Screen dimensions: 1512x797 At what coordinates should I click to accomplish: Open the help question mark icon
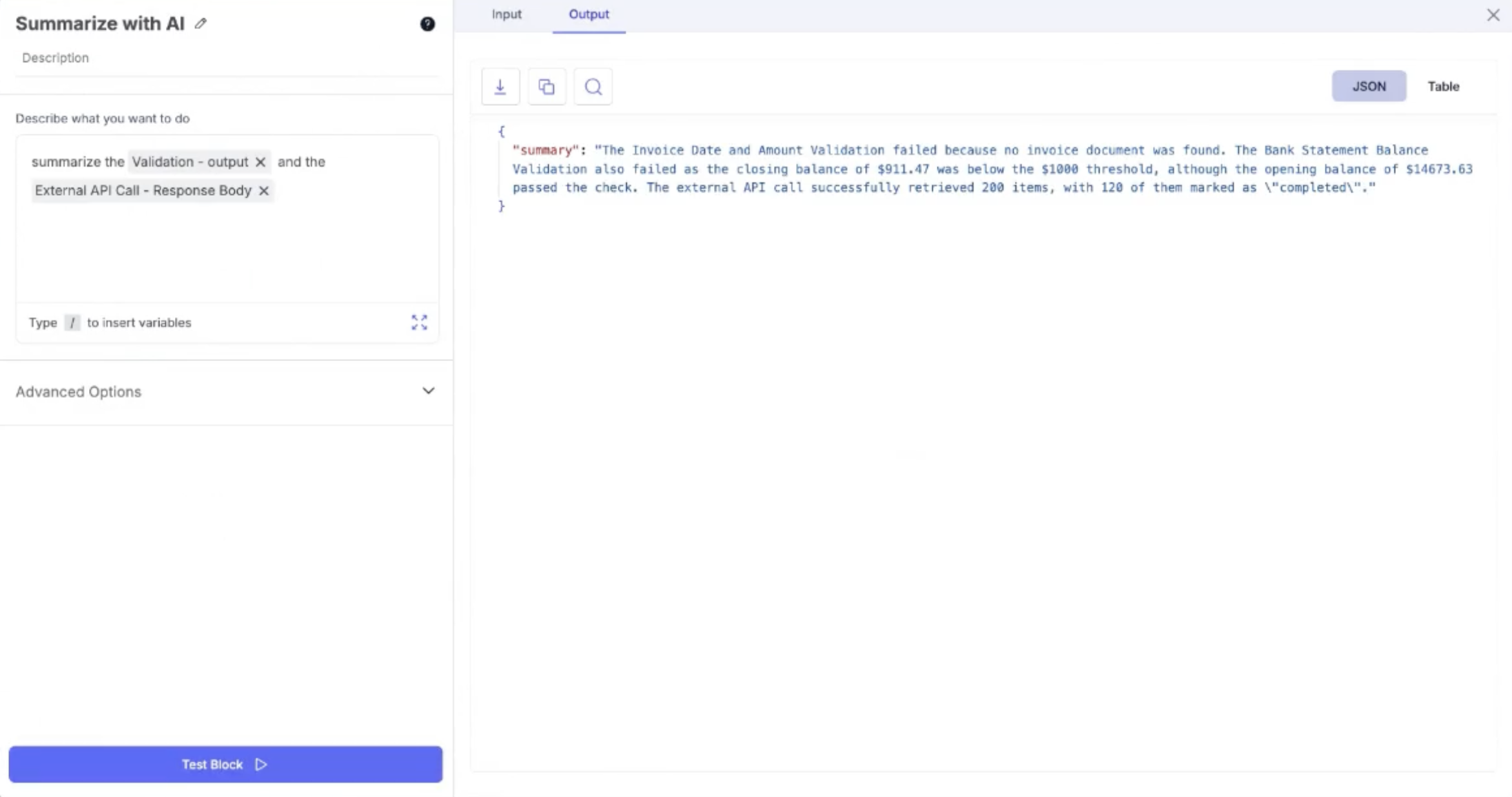click(427, 24)
